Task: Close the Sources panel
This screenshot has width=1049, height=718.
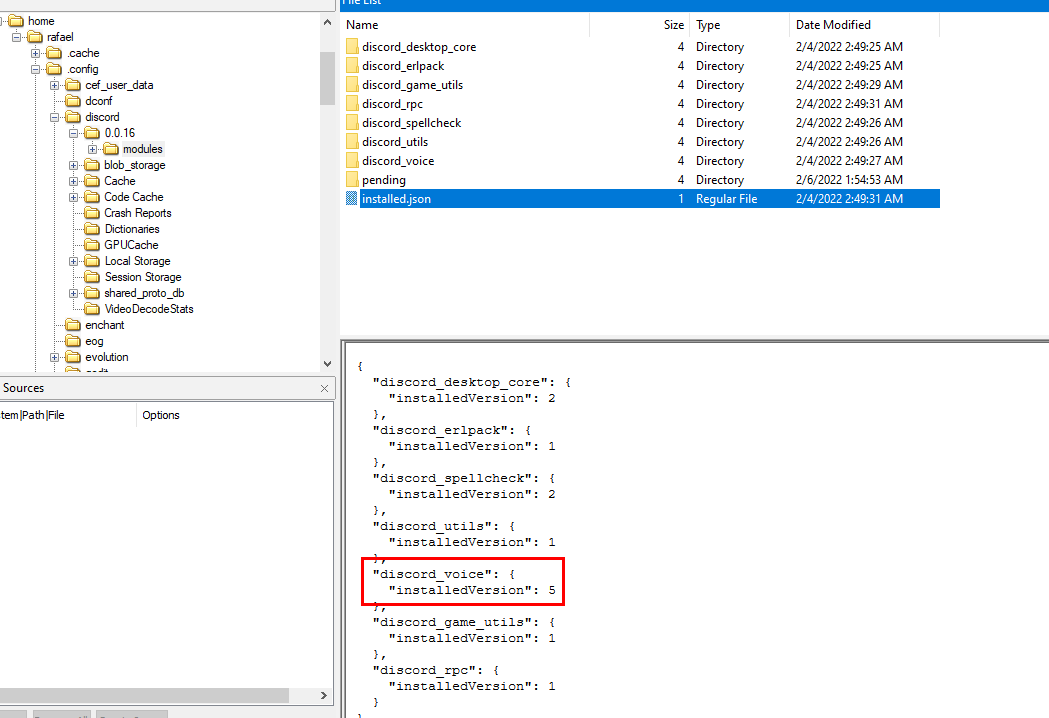Action: coord(324,388)
